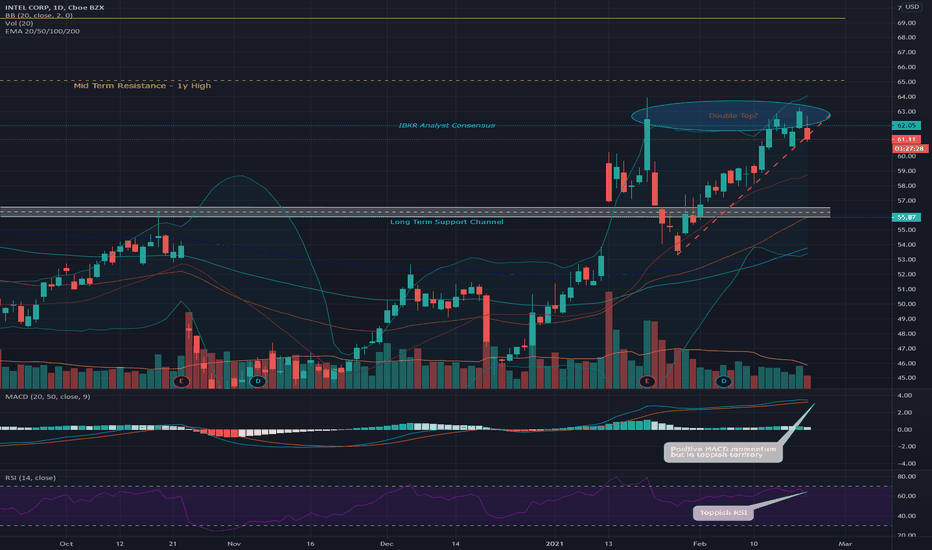Image resolution: width=932 pixels, height=550 pixels.
Task: Click the dividend 'D' marker in February
Action: pyautogui.click(x=723, y=381)
